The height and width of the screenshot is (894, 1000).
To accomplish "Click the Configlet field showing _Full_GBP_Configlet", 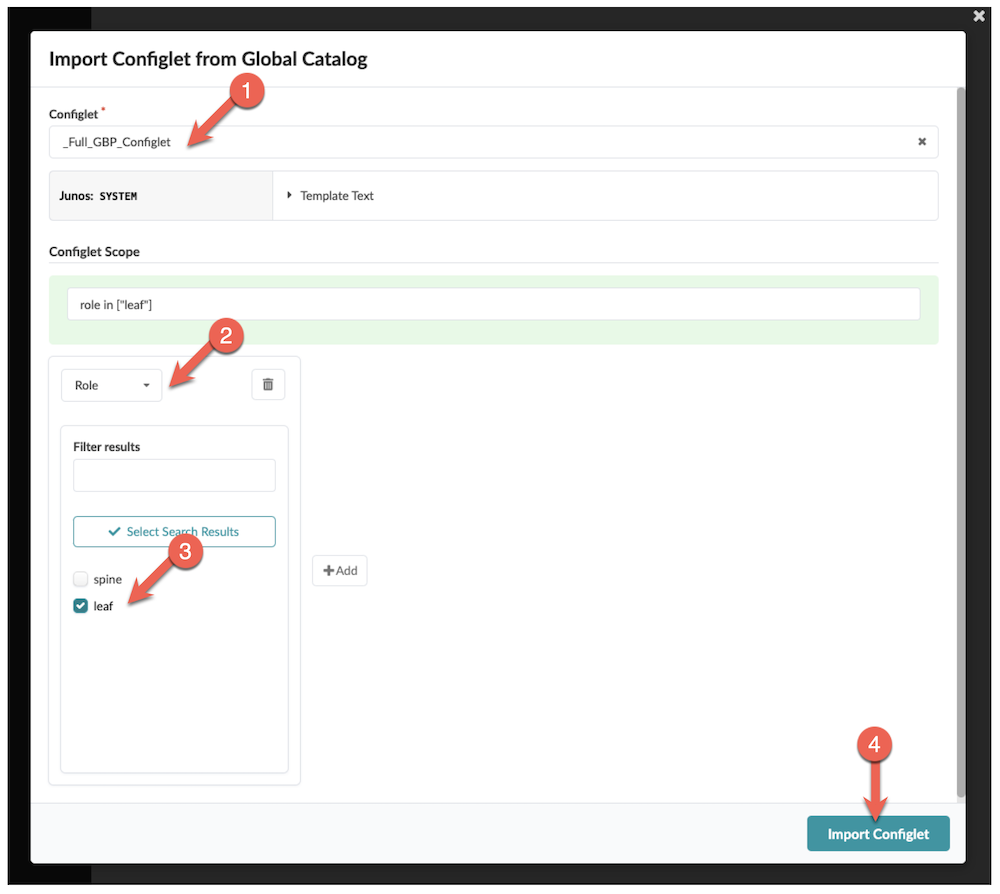I will [400, 141].
